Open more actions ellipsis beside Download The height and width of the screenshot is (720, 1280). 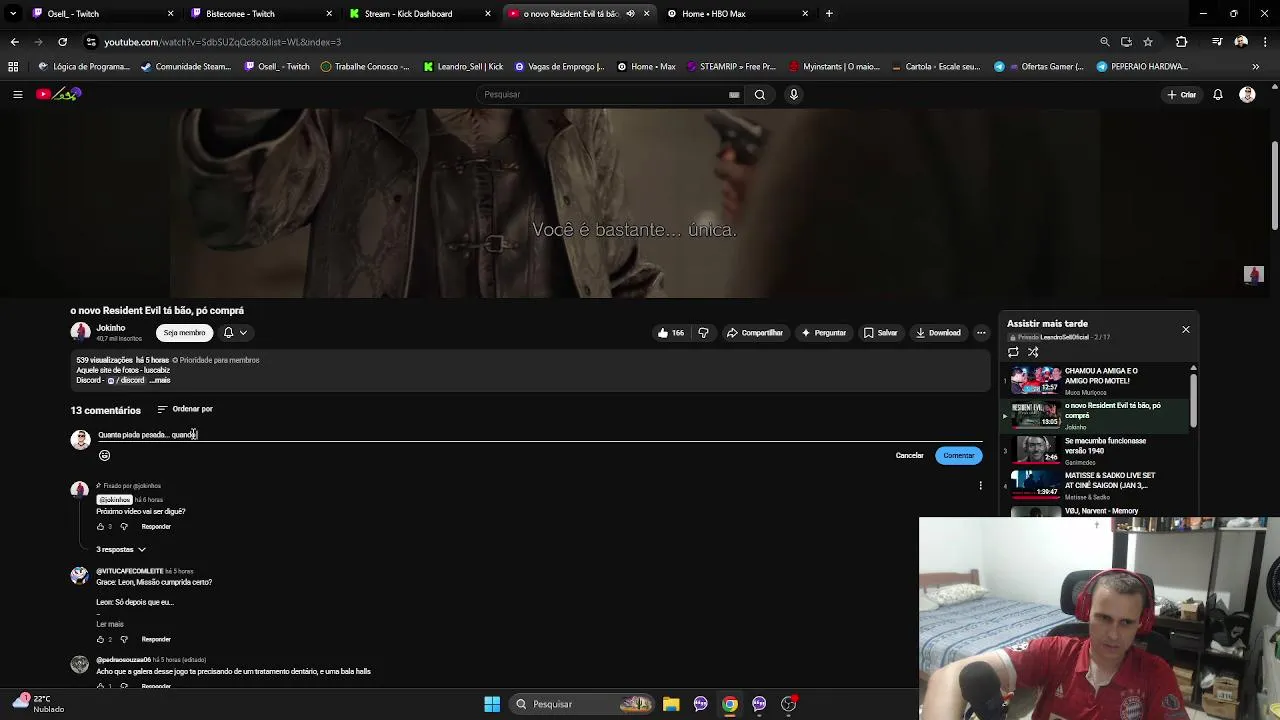(x=981, y=333)
